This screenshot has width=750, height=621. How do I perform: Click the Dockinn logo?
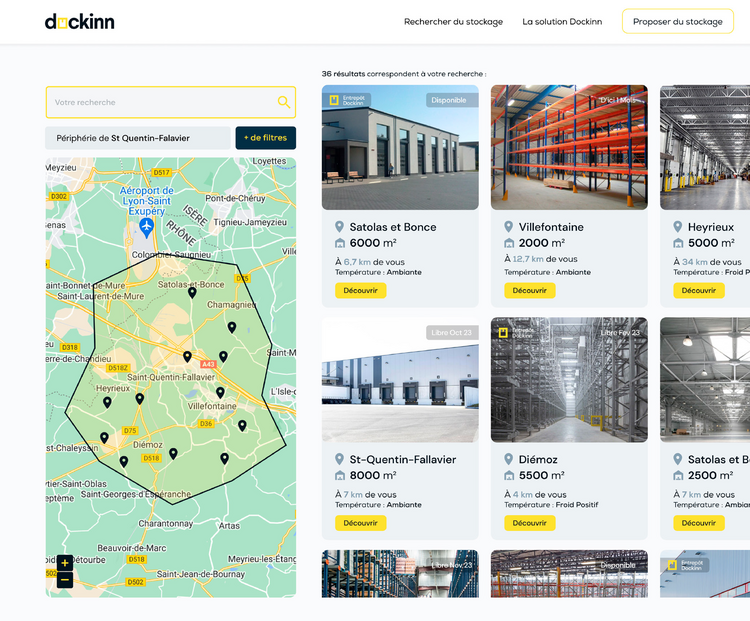(x=79, y=22)
